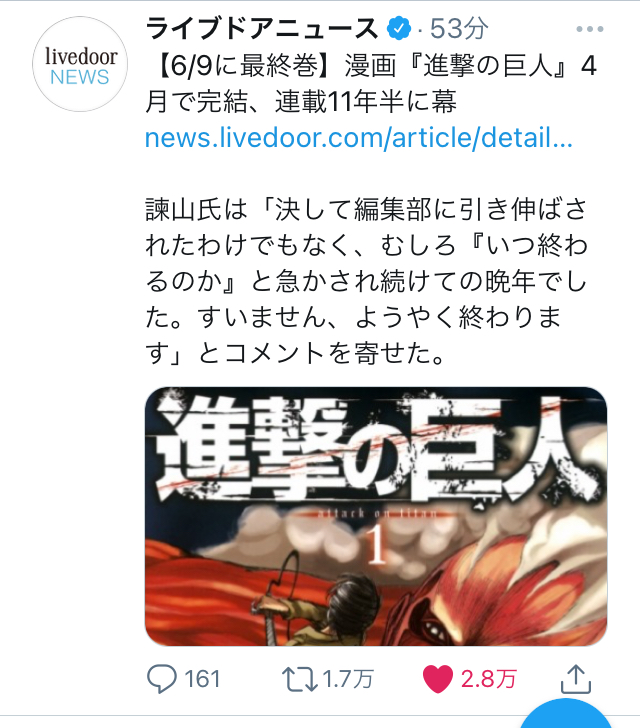Screen dimensions: 640x728
Task: Open the livedoor NEWS profile avatar
Action: [x=80, y=64]
